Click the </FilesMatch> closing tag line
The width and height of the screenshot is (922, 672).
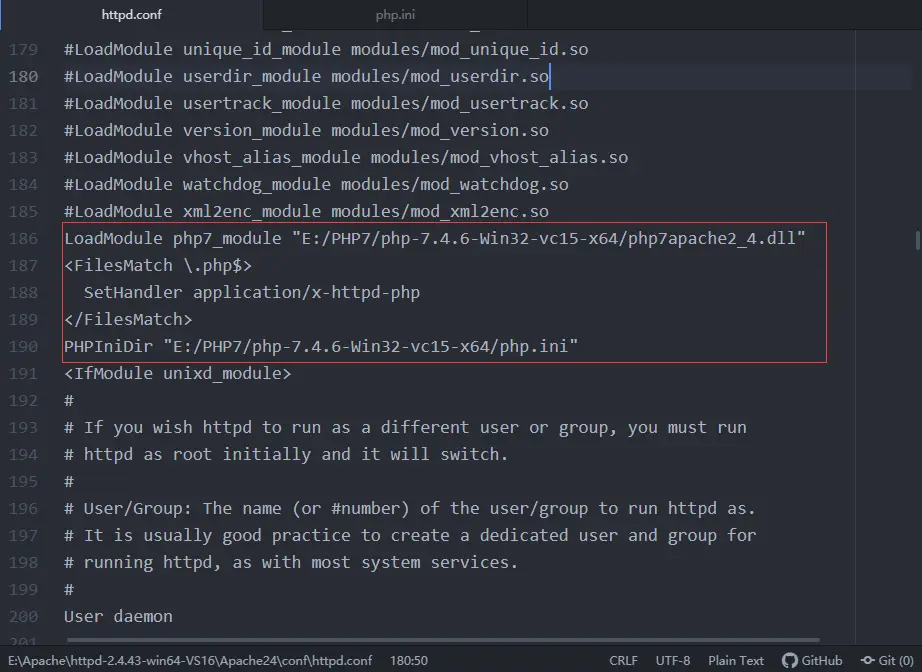click(x=128, y=319)
